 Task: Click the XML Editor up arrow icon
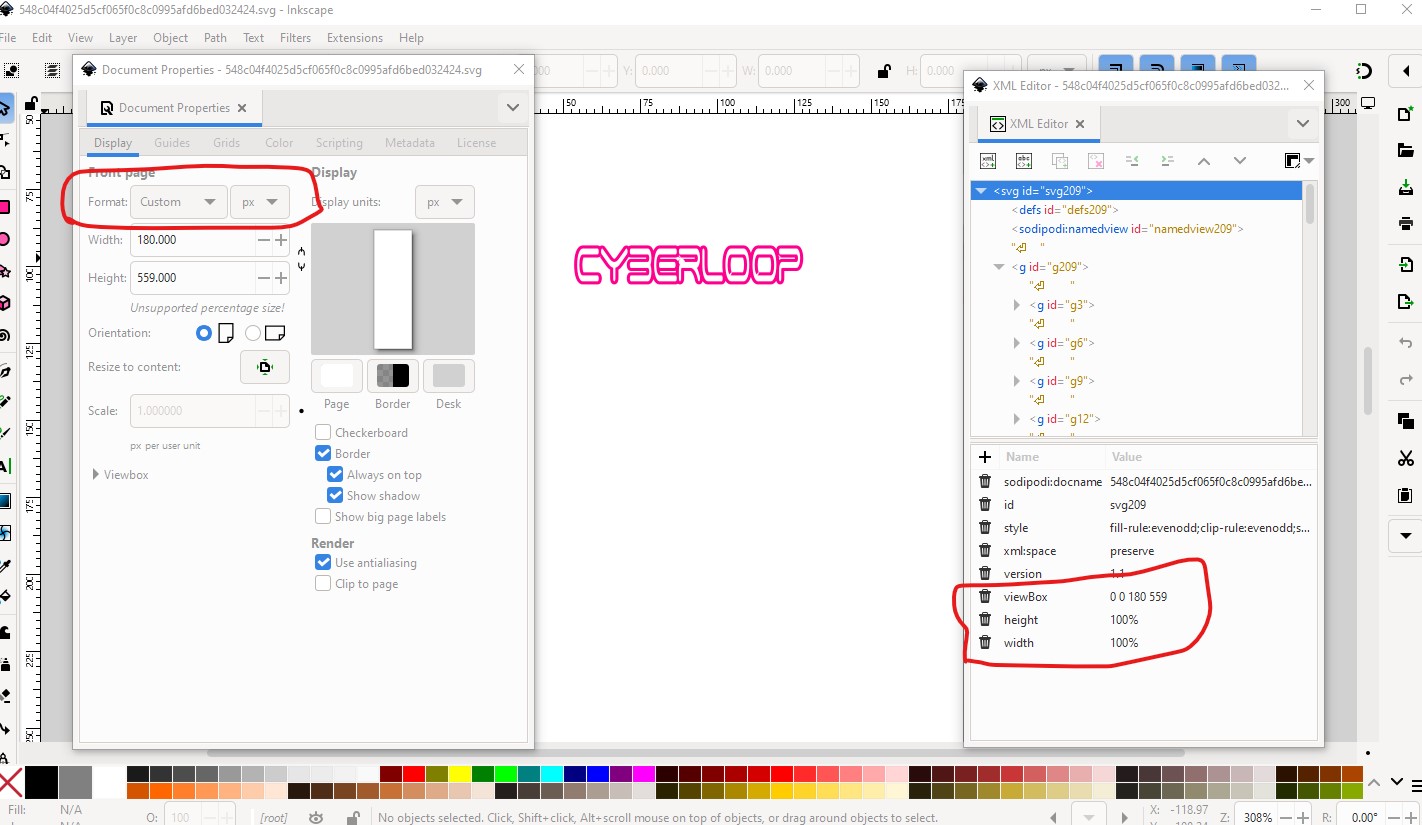(x=1204, y=161)
